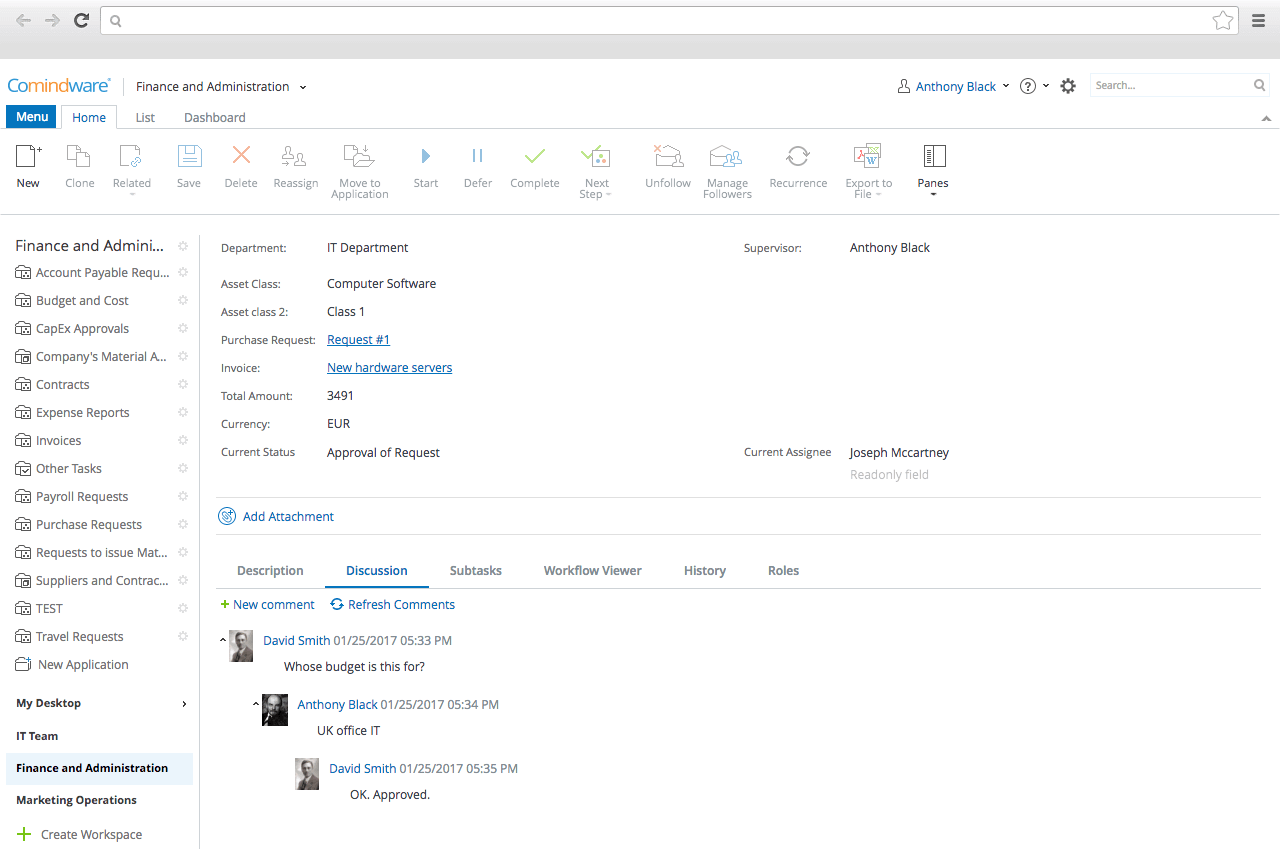Open the settings gear icon

click(1068, 86)
